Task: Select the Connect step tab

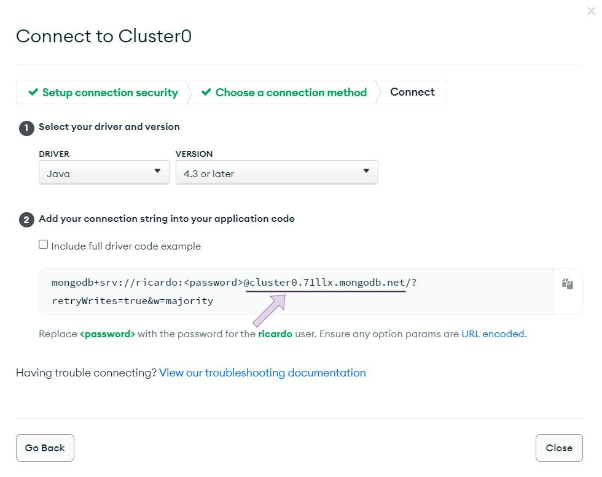Action: [x=412, y=93]
